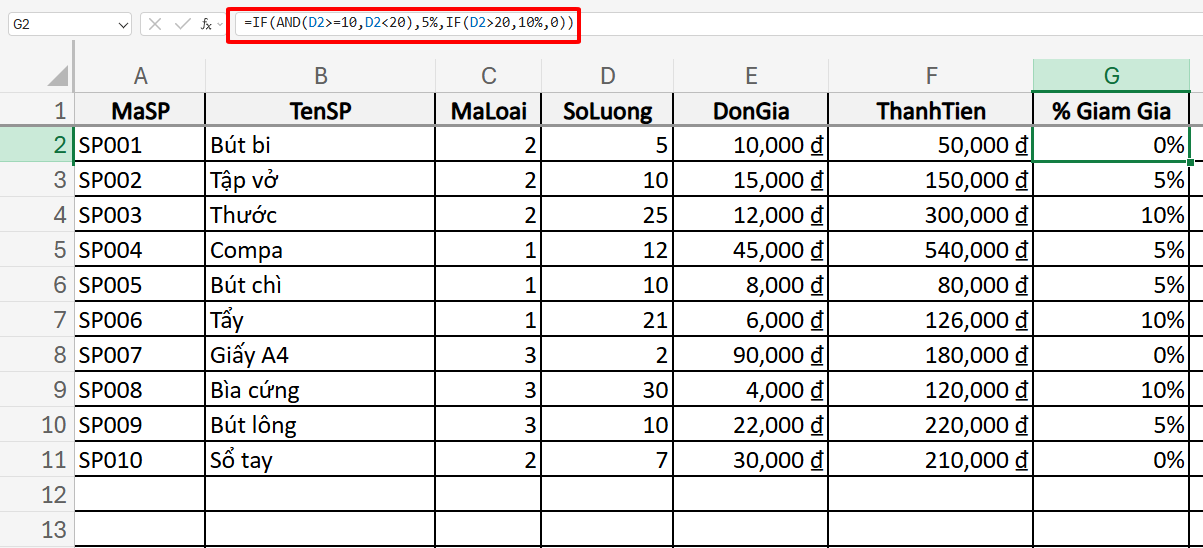Select column G header

[x=1111, y=76]
